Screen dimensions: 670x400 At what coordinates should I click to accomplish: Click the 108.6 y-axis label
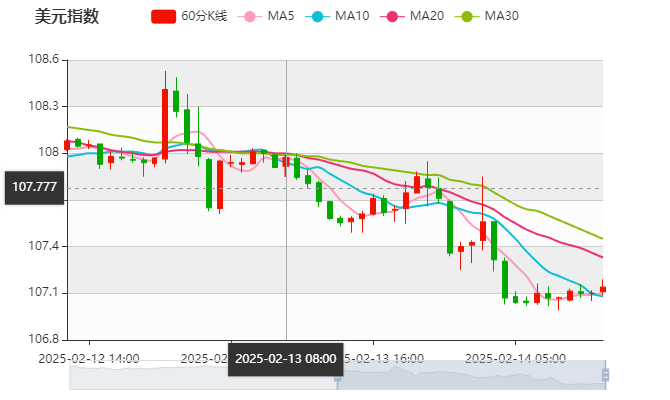tap(47, 60)
